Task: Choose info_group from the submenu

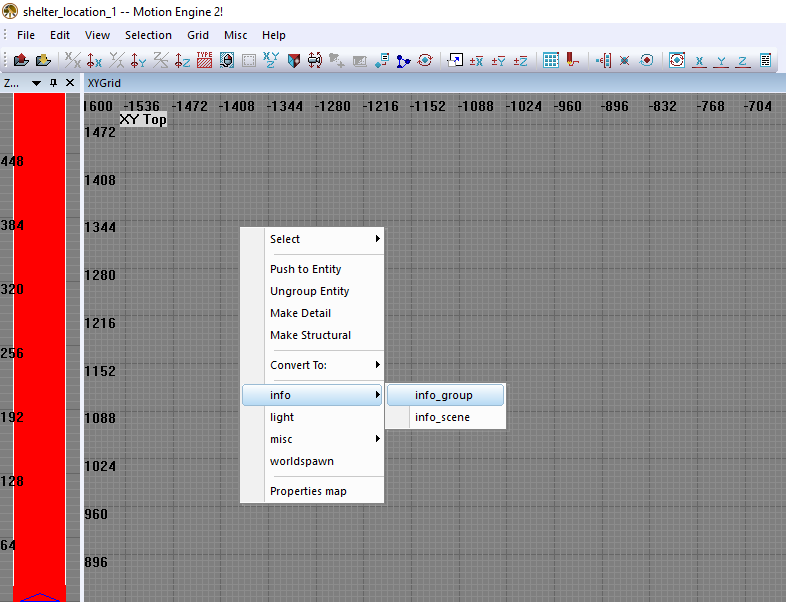Action: pyautogui.click(x=444, y=395)
